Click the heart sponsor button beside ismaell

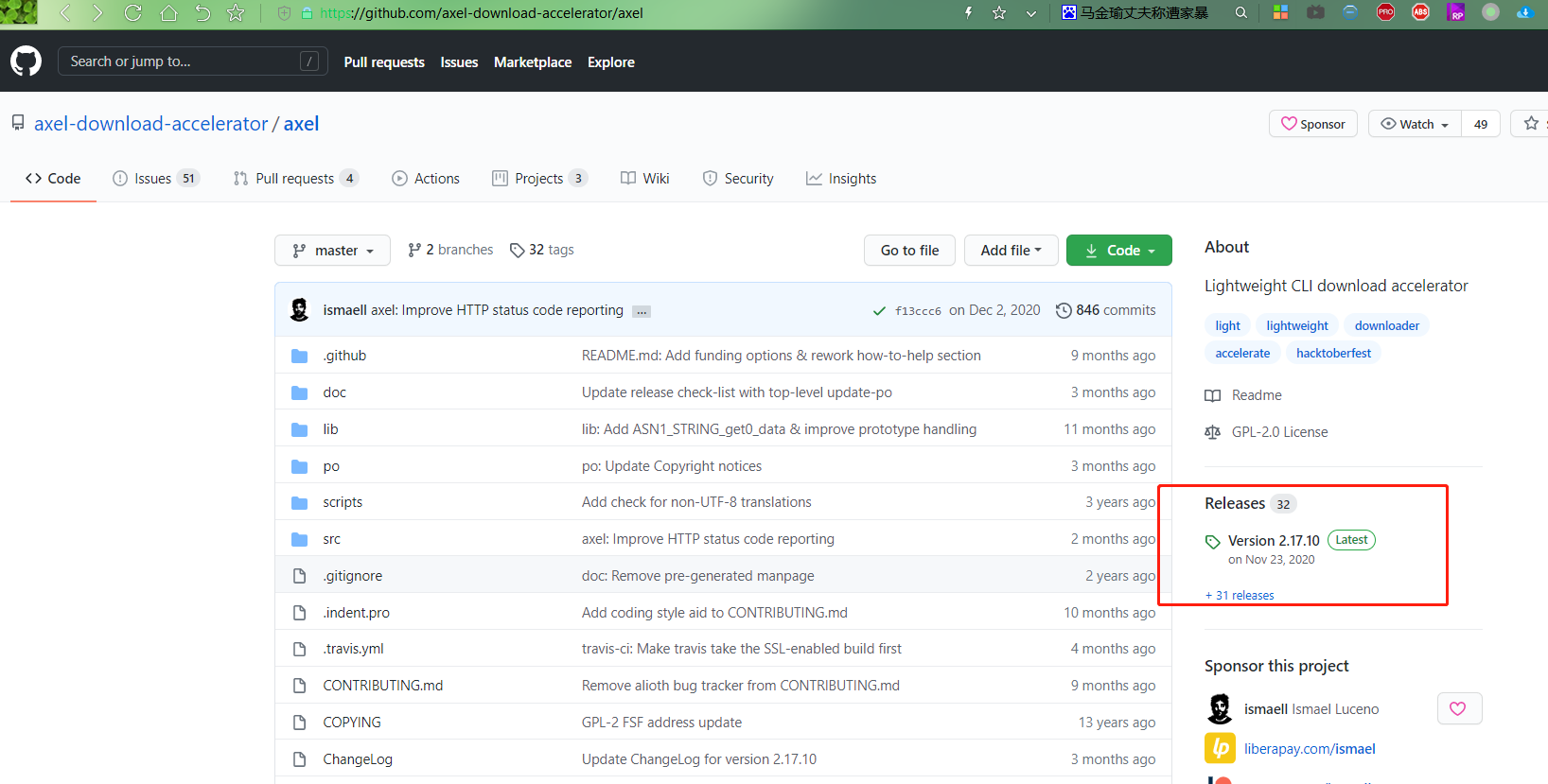click(1459, 708)
